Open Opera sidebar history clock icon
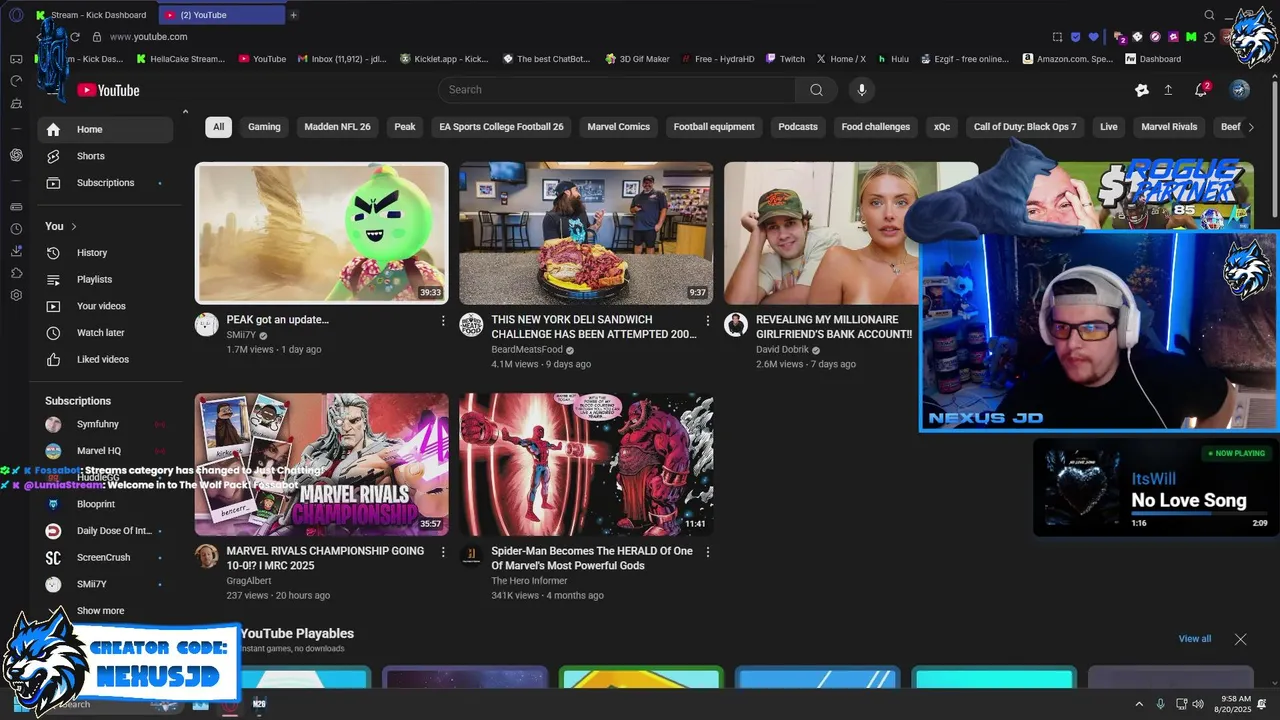This screenshot has height=720, width=1280. pos(16,229)
